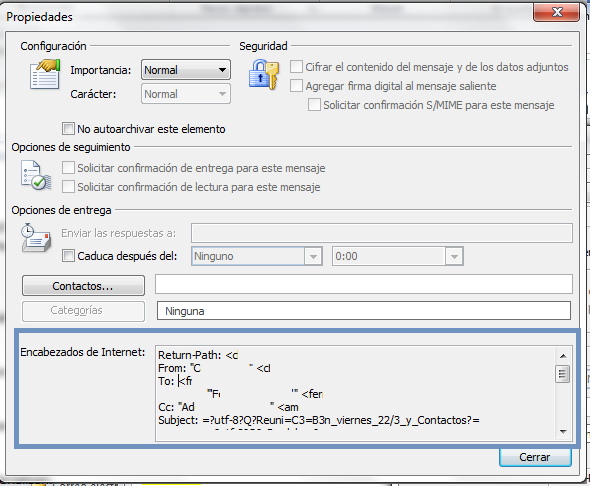Click the Categorías button
This screenshot has height=486, width=590.
tap(83, 311)
